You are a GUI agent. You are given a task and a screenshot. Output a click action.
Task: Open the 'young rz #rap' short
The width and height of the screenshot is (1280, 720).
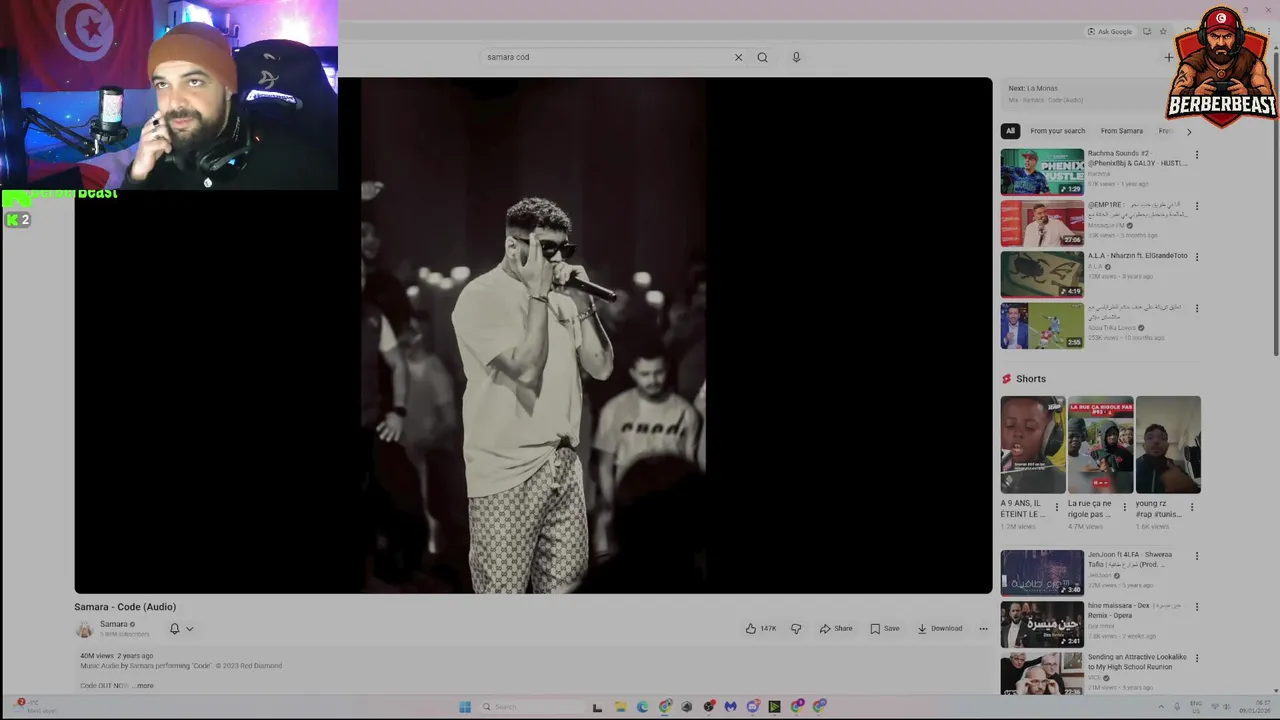(1168, 444)
